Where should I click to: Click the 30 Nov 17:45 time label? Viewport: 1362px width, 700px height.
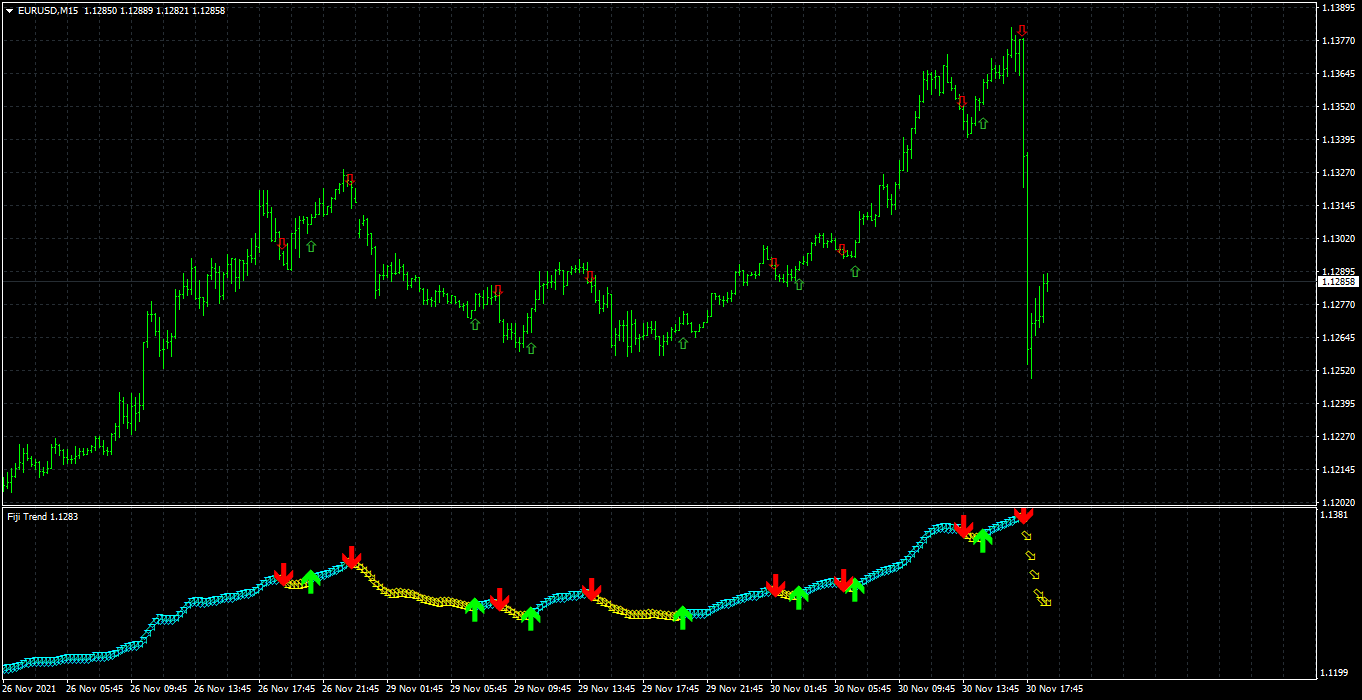[1055, 689]
